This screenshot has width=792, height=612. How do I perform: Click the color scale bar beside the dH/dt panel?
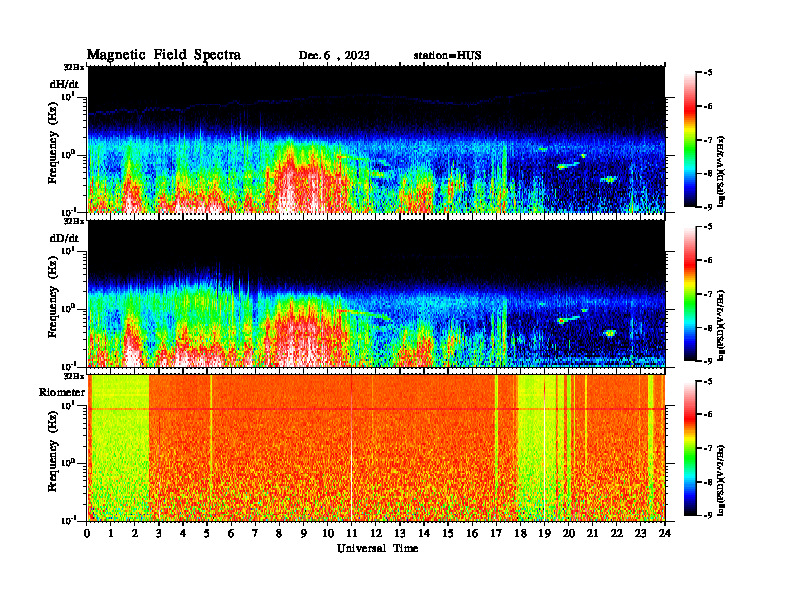click(690, 140)
